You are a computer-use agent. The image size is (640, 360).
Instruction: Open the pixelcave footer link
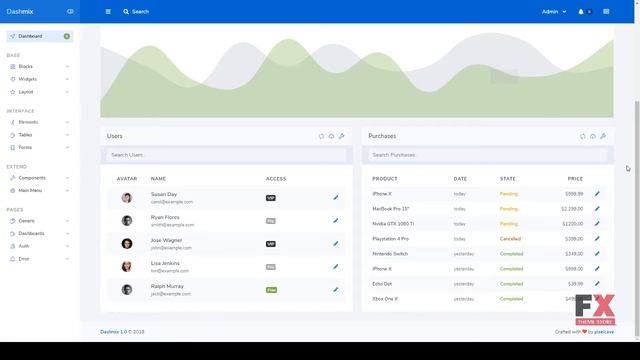(604, 332)
